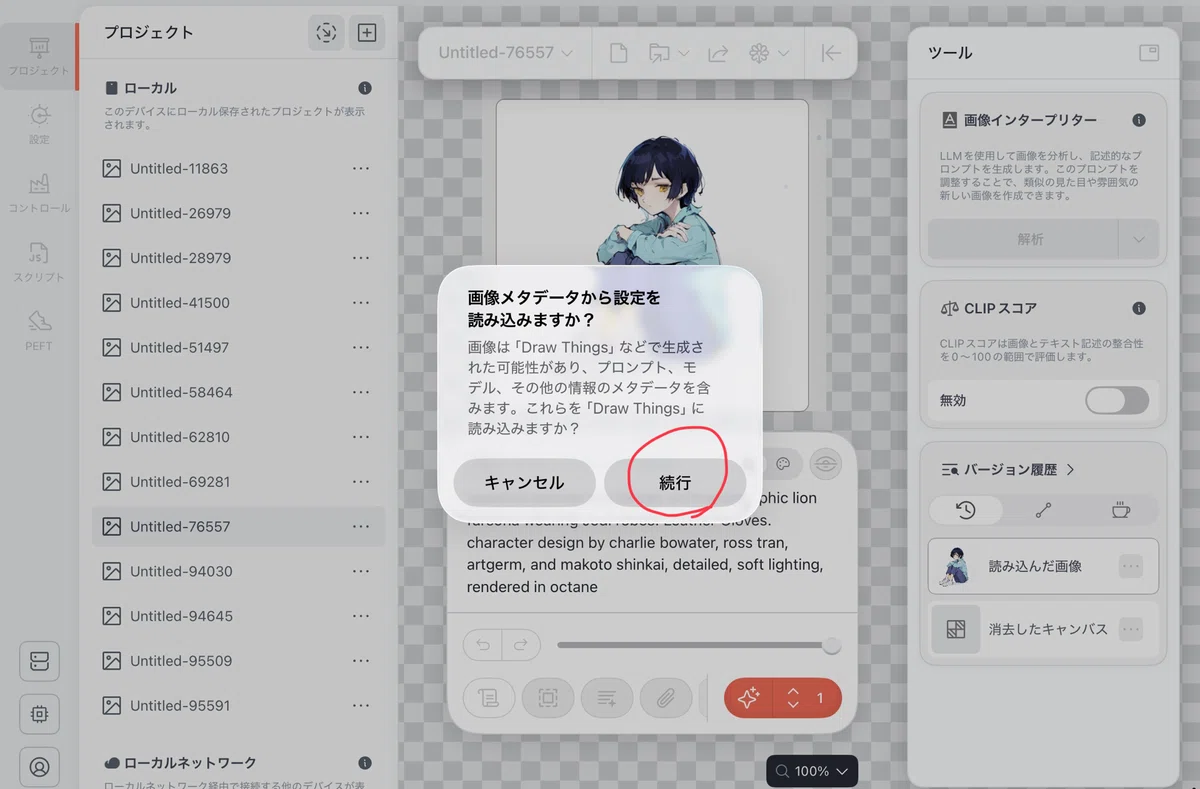Open the プロジェクト sidebar tab

(x=38, y=57)
